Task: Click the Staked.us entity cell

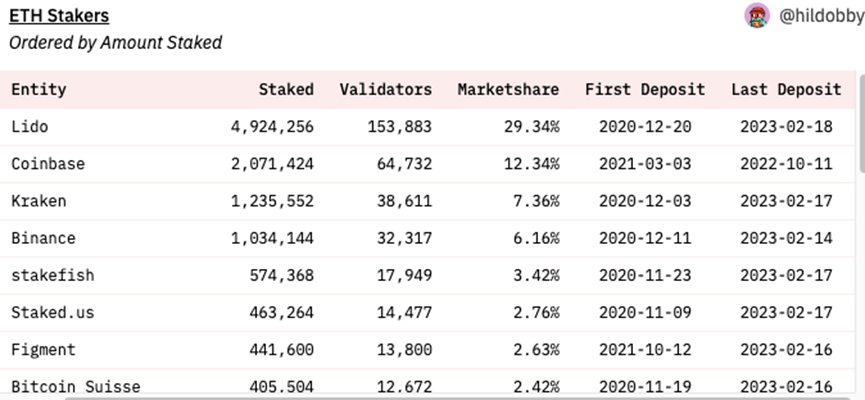Action: (x=52, y=312)
